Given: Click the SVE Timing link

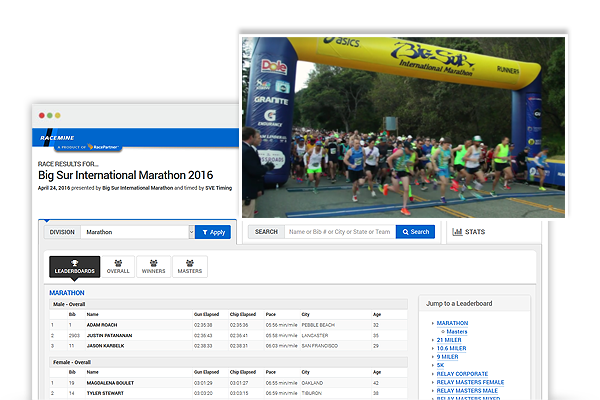Looking at the screenshot, I should (x=218, y=188).
